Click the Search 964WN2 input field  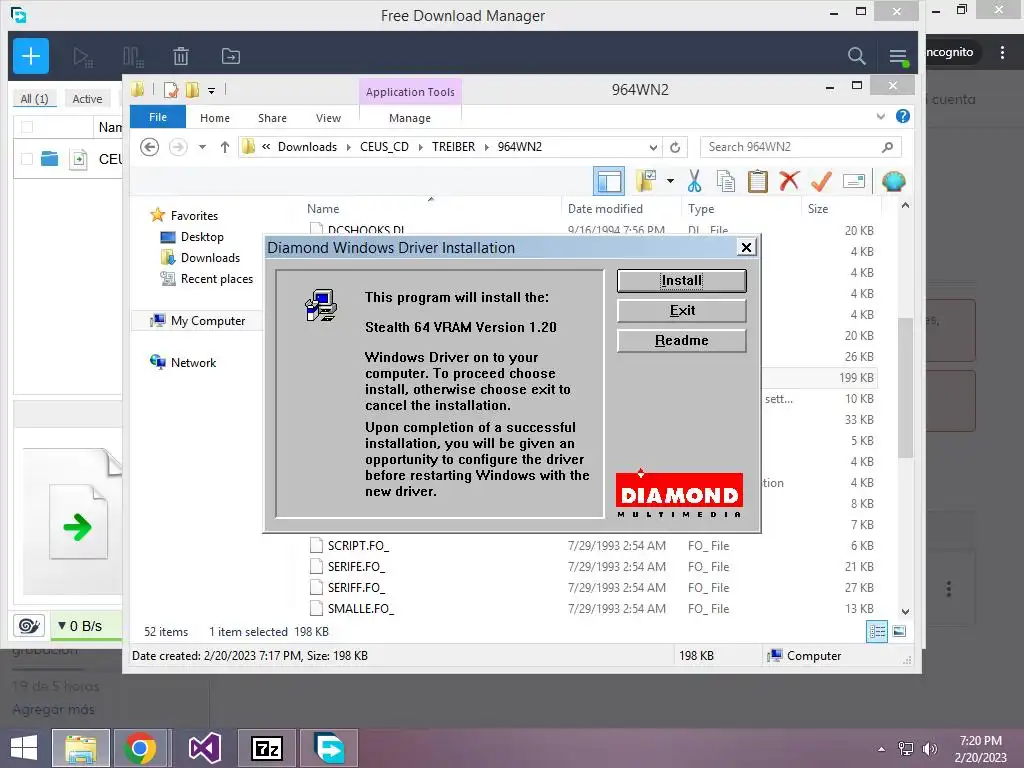point(800,147)
